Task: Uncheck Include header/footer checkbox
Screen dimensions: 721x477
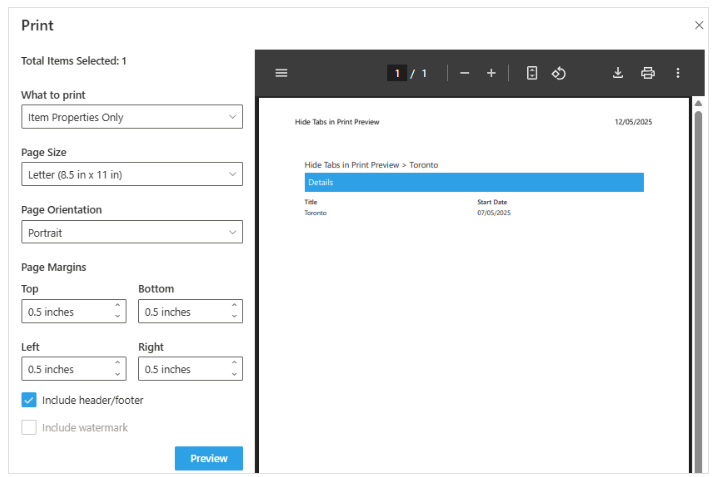Action: pos(29,400)
